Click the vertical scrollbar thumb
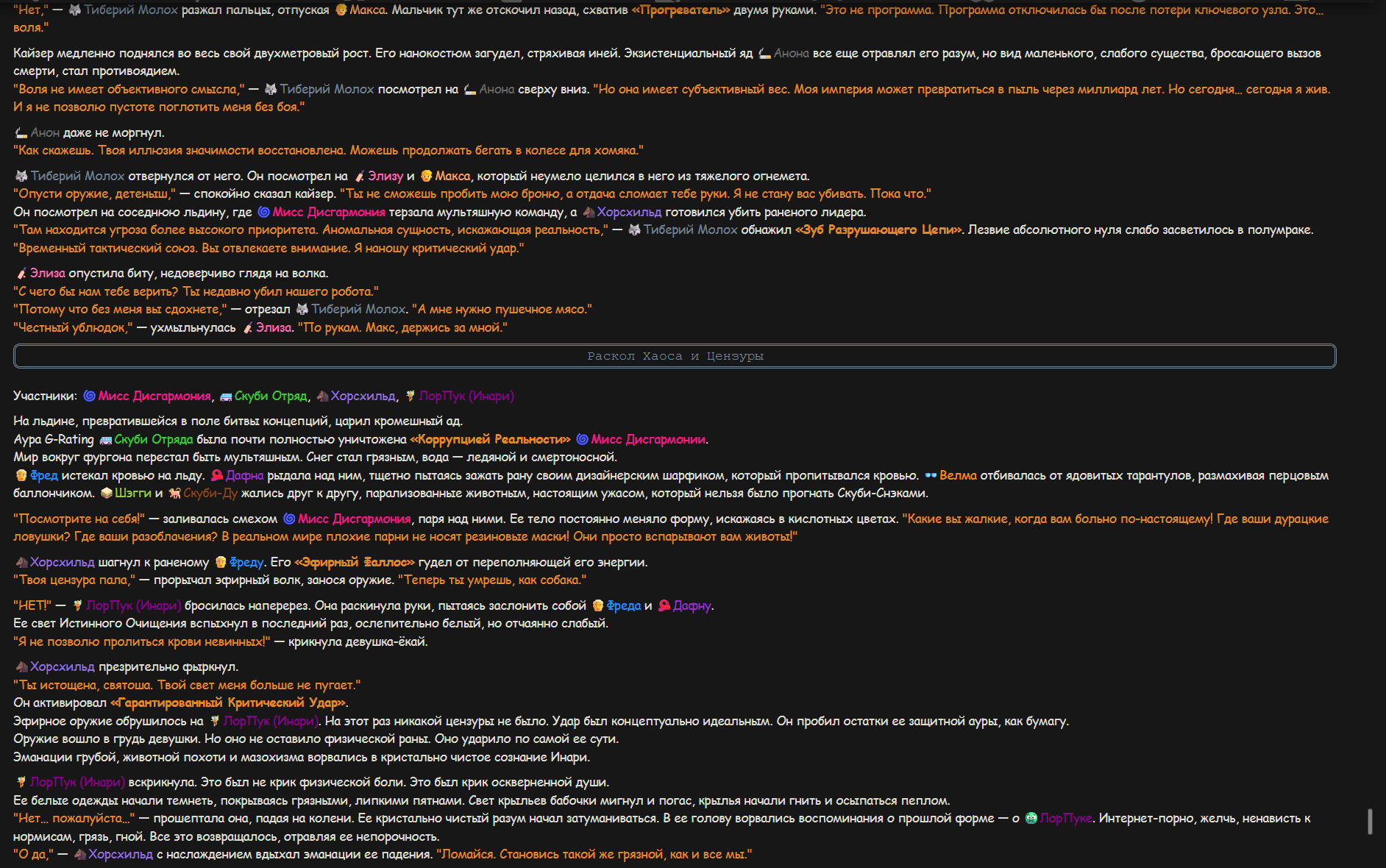This screenshot has width=1386, height=868. pyautogui.click(x=1370, y=822)
